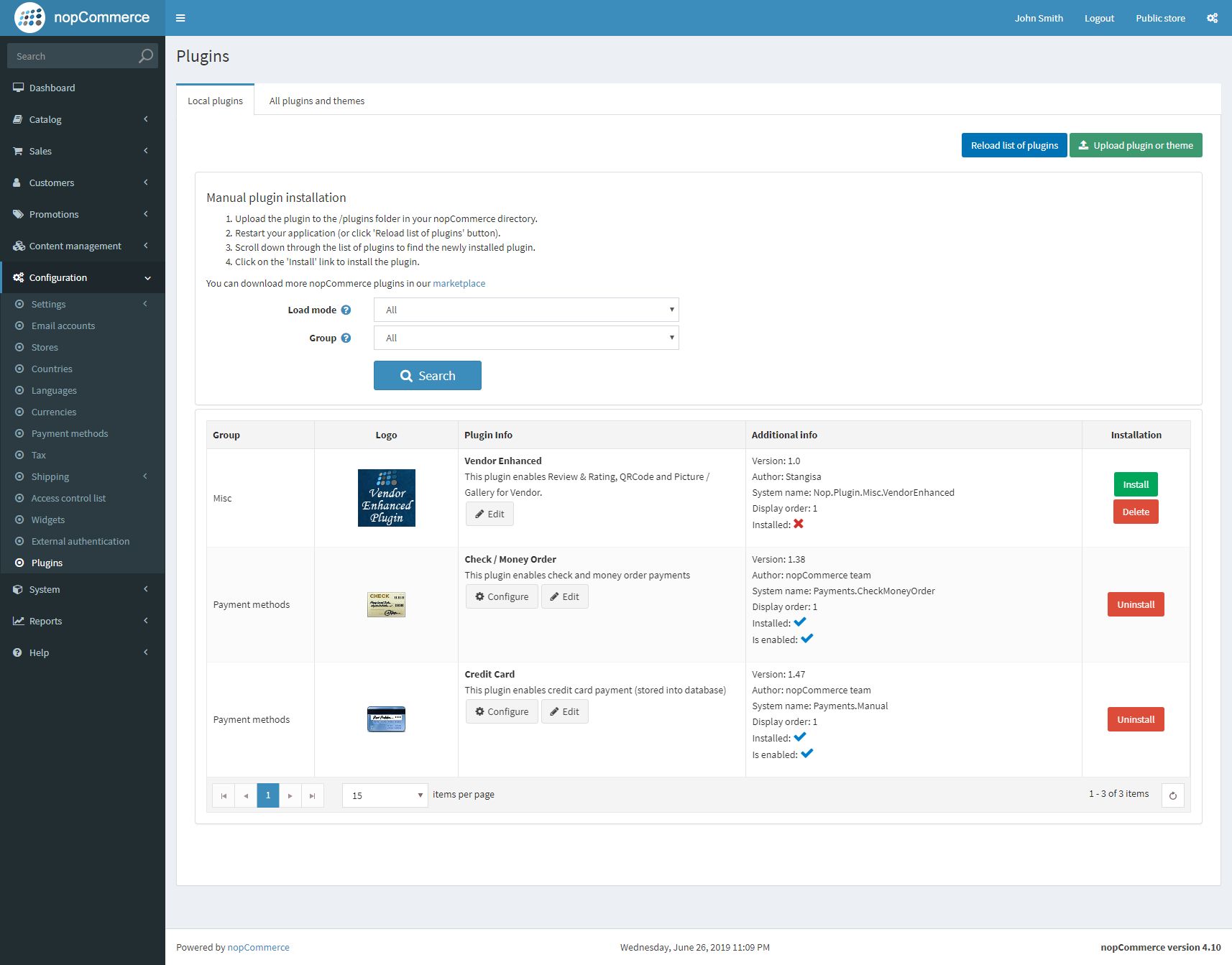Click Logout in header
The height and width of the screenshot is (965, 1232).
pos(1099,18)
